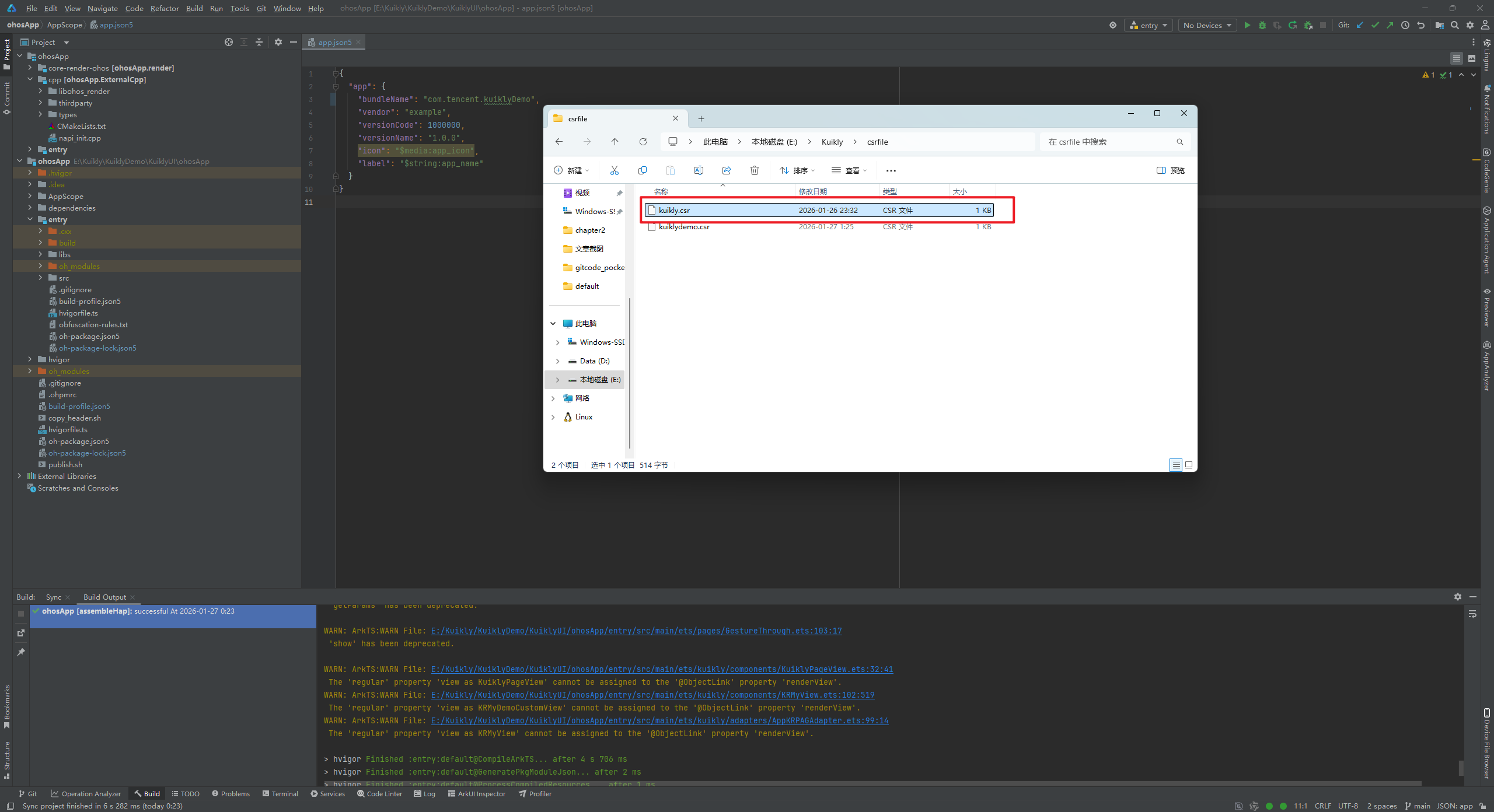This screenshot has width=1494, height=812.
Task: Open the entry module configuration dropdown
Action: click(1148, 25)
